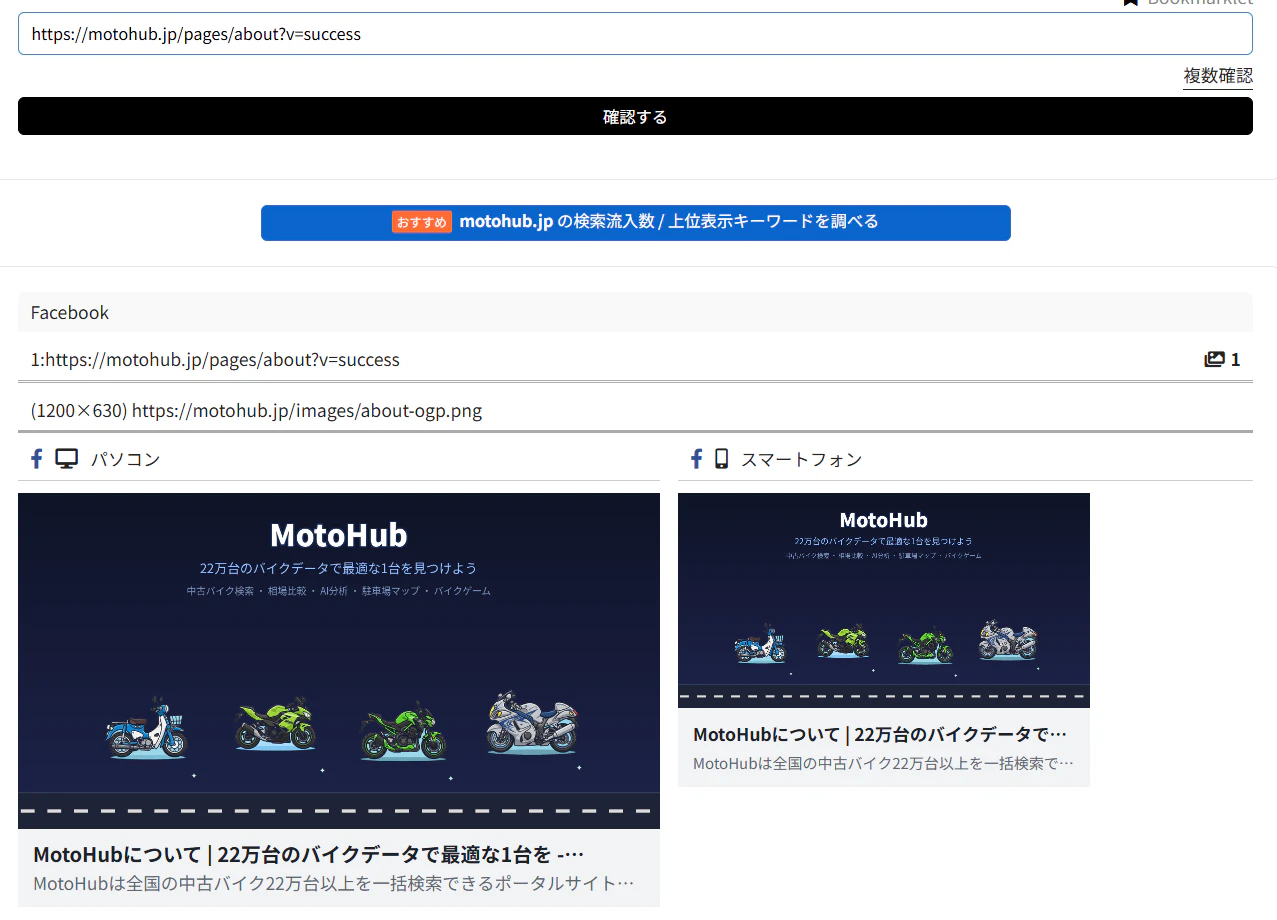Click the Facebook icon beside スマートフォン

697,459
